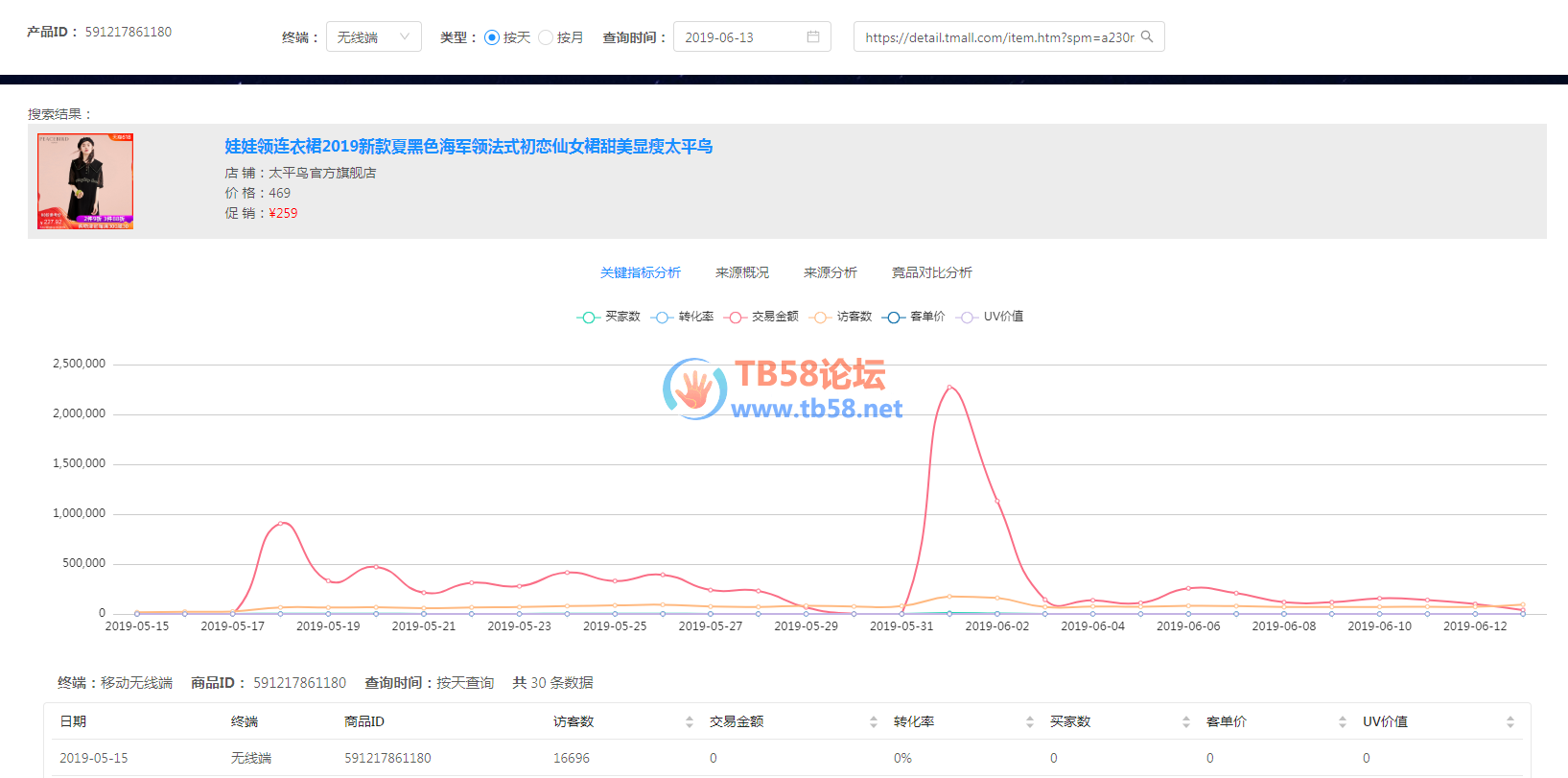Image resolution: width=1568 pixels, height=778 pixels.
Task: Toggle 客单价 series in chart legend
Action: [x=914, y=317]
